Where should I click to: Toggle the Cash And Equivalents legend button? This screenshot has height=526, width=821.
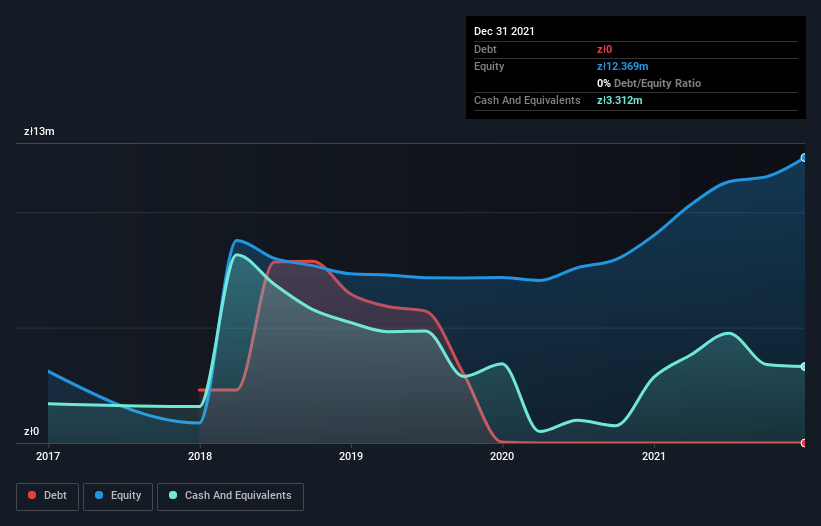click(x=230, y=496)
